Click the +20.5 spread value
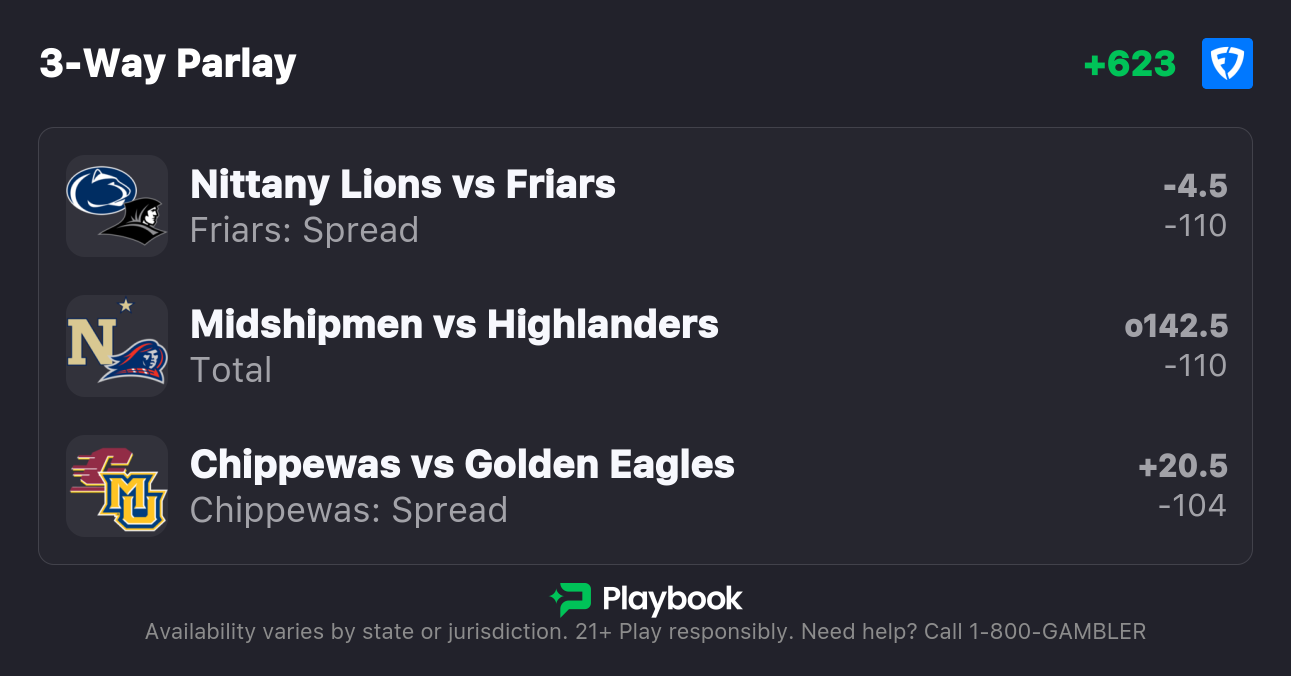Screen dimensions: 1291x676 click(x=1183, y=466)
